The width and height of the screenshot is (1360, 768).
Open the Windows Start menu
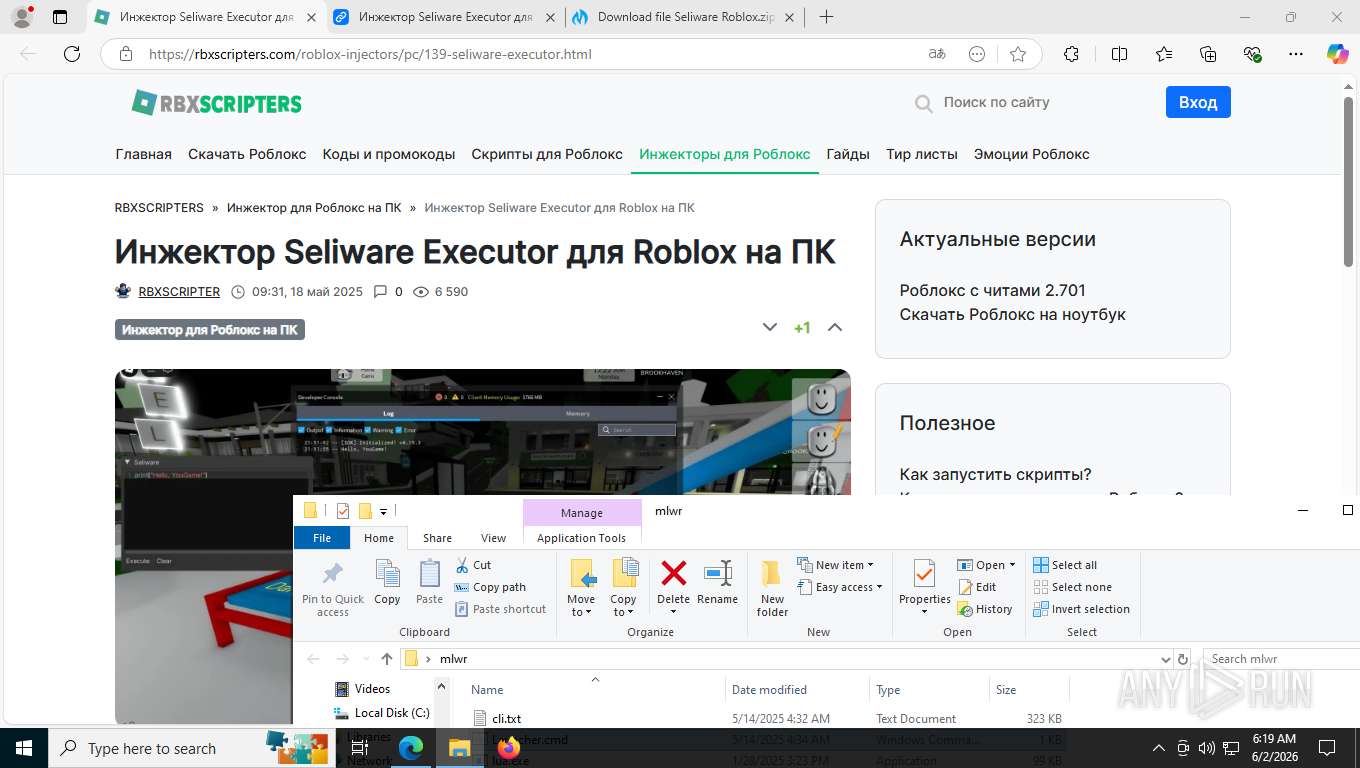pyautogui.click(x=23, y=748)
